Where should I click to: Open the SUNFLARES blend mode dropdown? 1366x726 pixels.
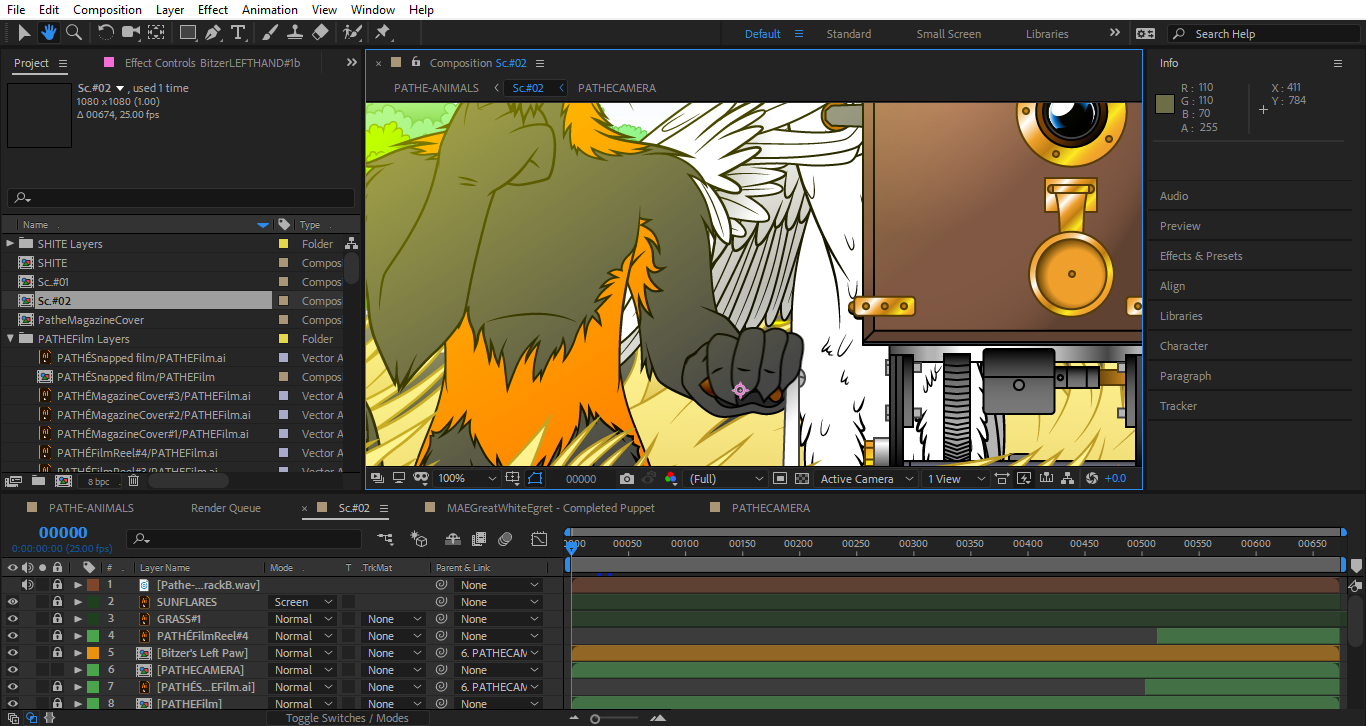(302, 602)
